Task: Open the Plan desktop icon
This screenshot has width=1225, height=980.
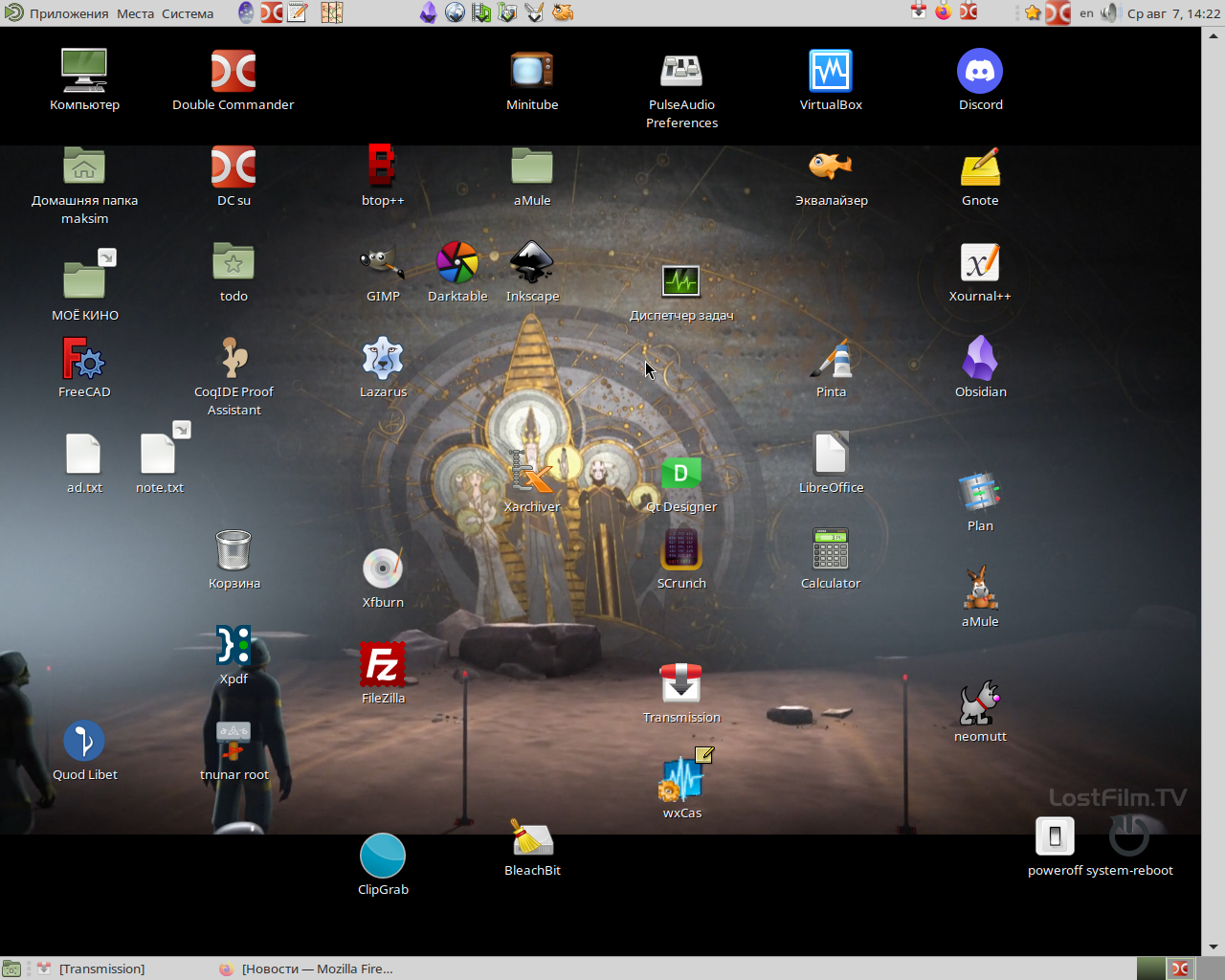Action: click(x=980, y=493)
